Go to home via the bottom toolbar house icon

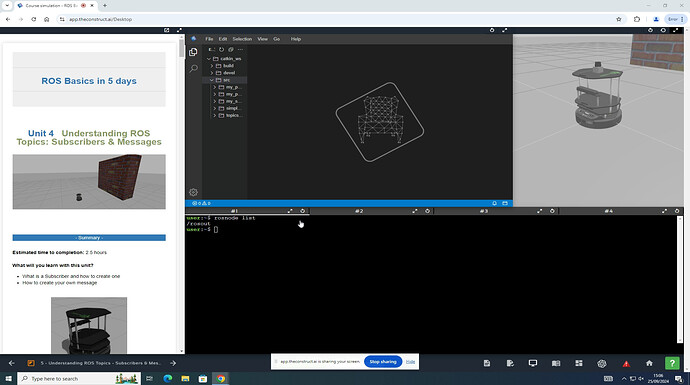(x=649, y=363)
